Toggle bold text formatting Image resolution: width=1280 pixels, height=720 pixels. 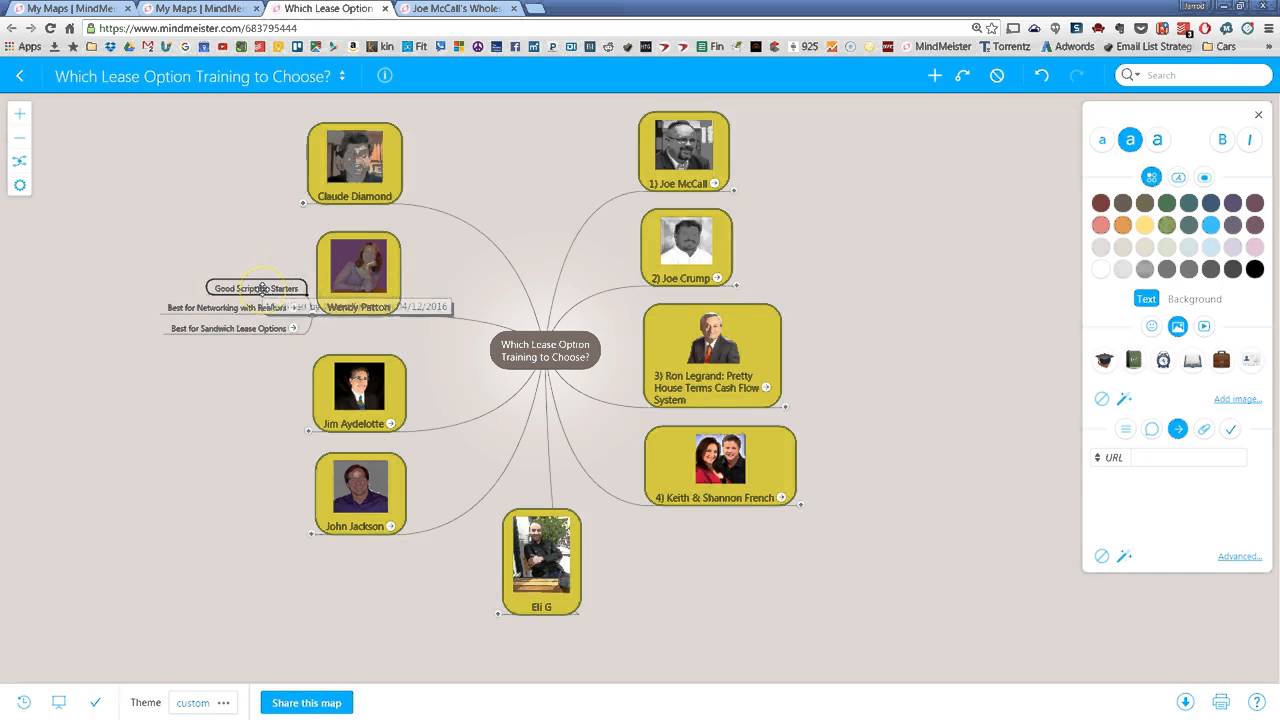coord(1222,140)
